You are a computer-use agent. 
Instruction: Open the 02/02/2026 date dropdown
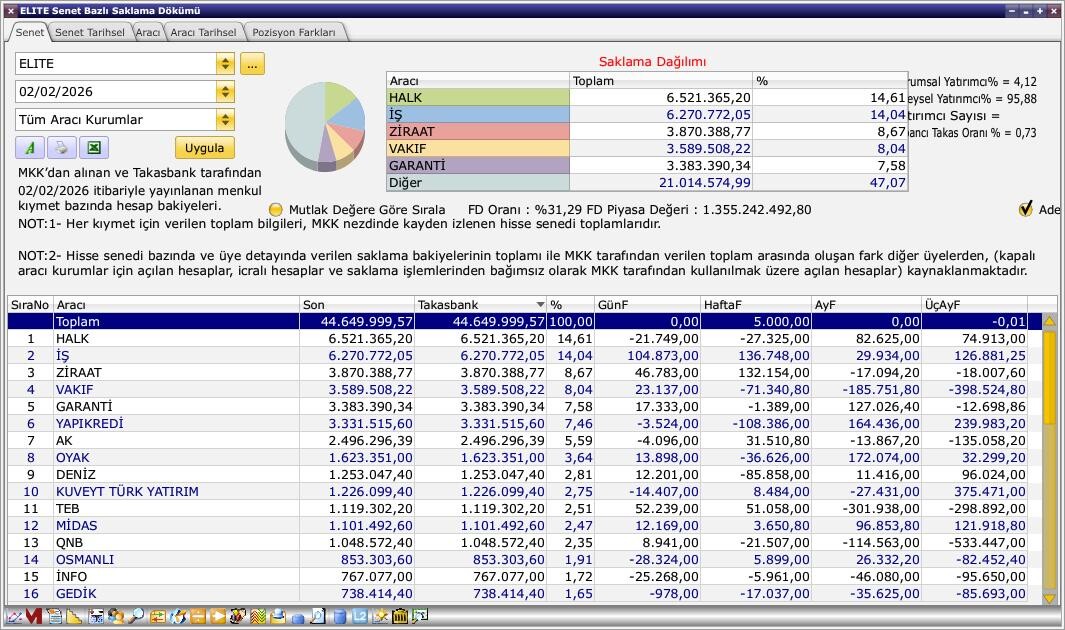(225, 92)
